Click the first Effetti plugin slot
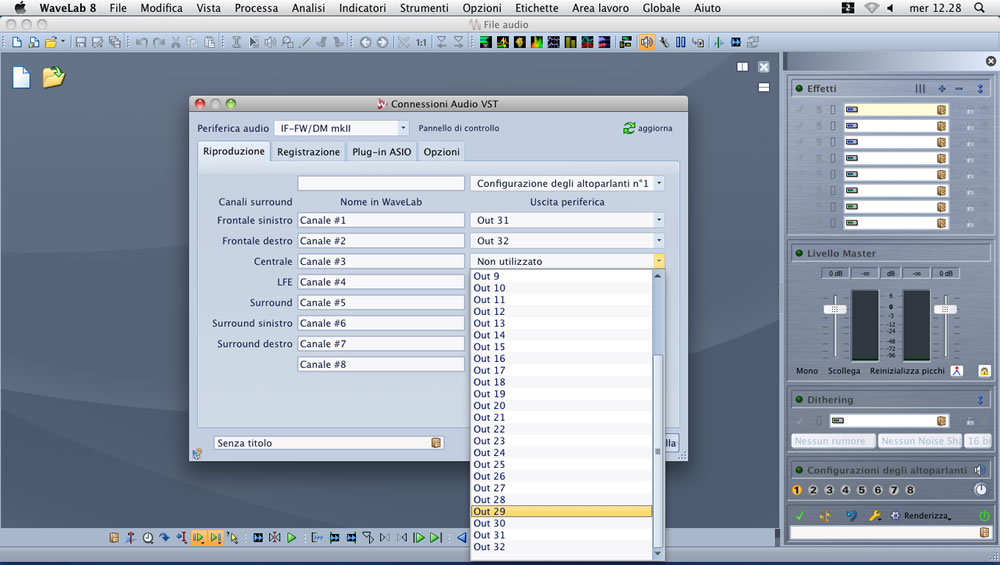Screen dimensions: 1000x565 coord(895,110)
